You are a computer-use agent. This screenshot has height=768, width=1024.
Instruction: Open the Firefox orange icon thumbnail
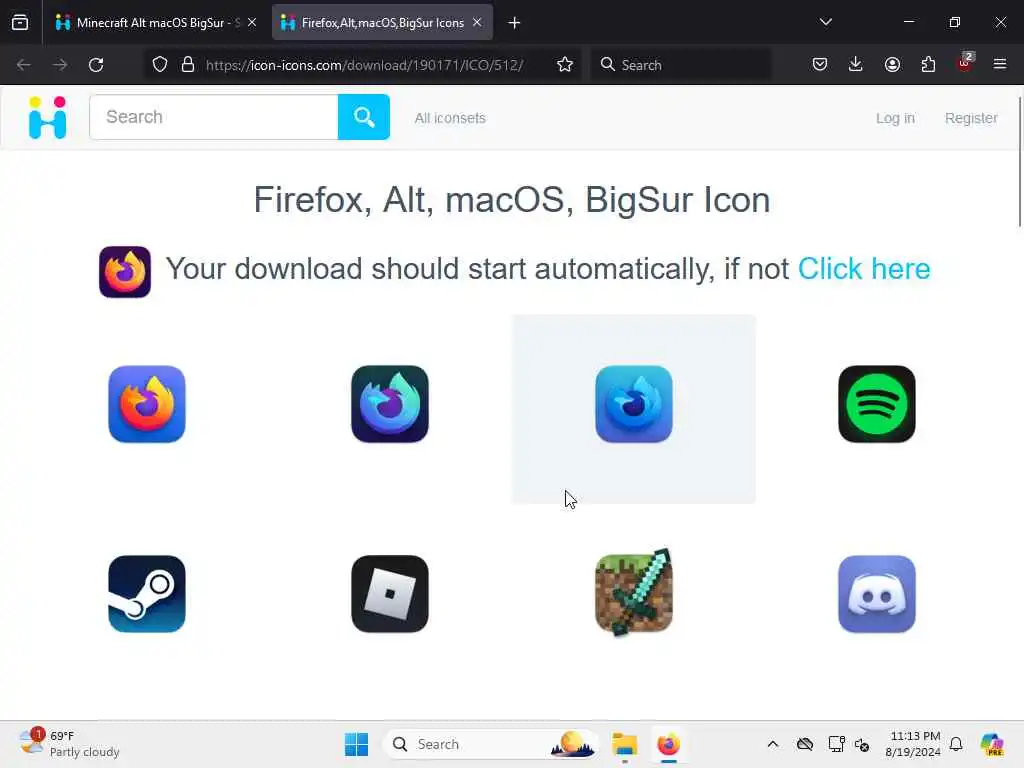[x=147, y=404]
